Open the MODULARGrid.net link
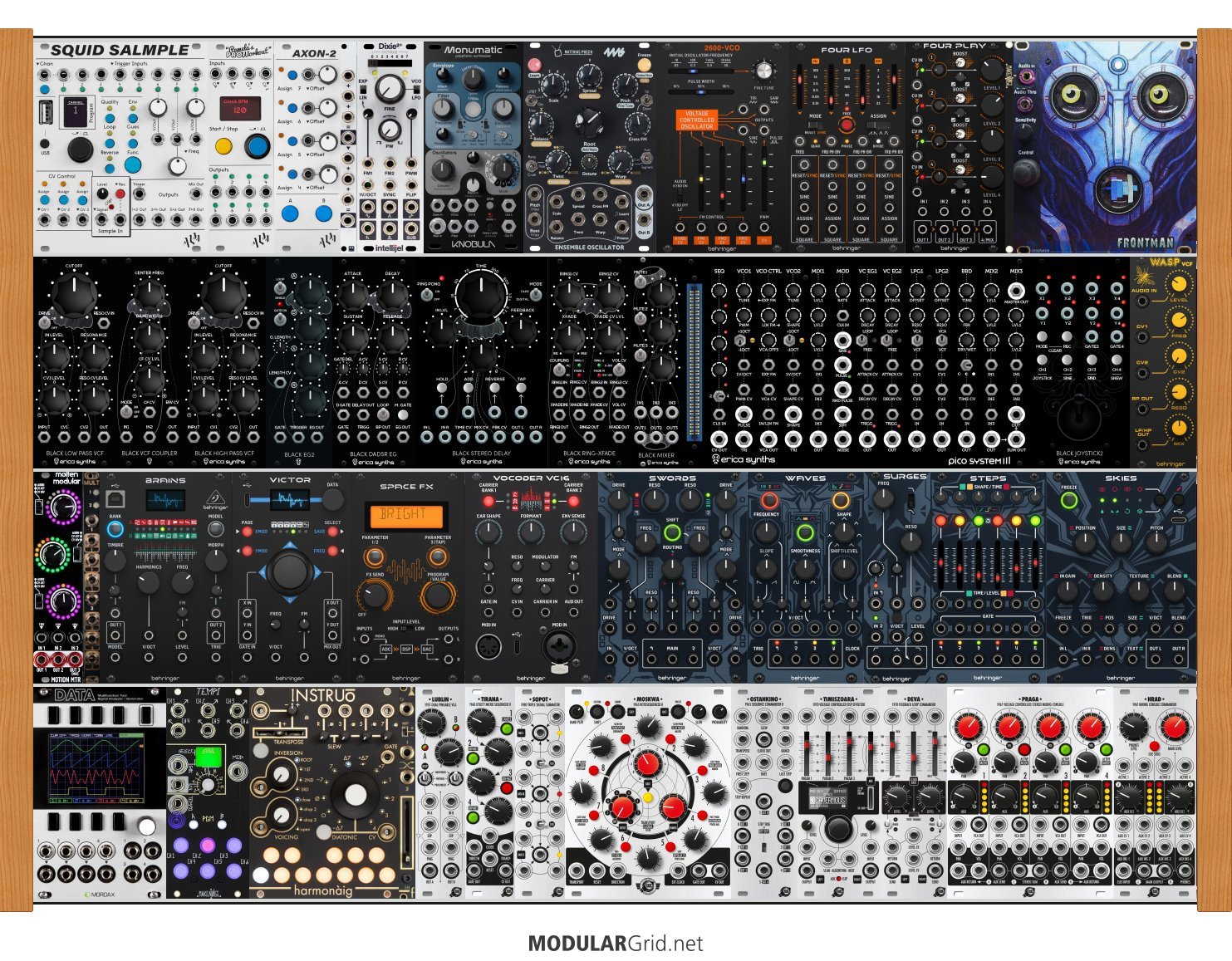Image resolution: width=1232 pixels, height=961 pixels. [616, 943]
